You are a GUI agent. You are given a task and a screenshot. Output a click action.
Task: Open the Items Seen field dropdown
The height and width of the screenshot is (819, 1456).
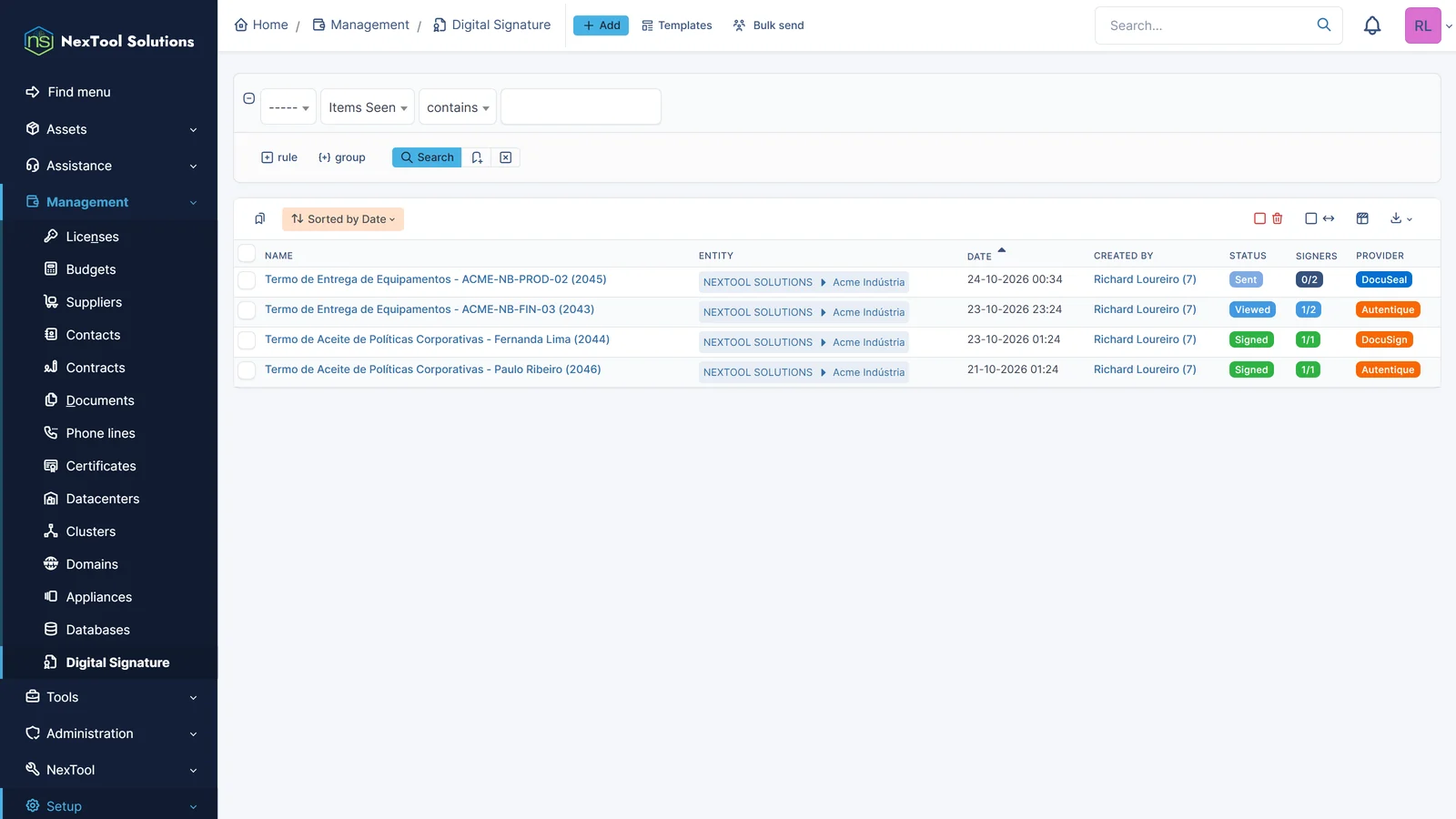[368, 107]
